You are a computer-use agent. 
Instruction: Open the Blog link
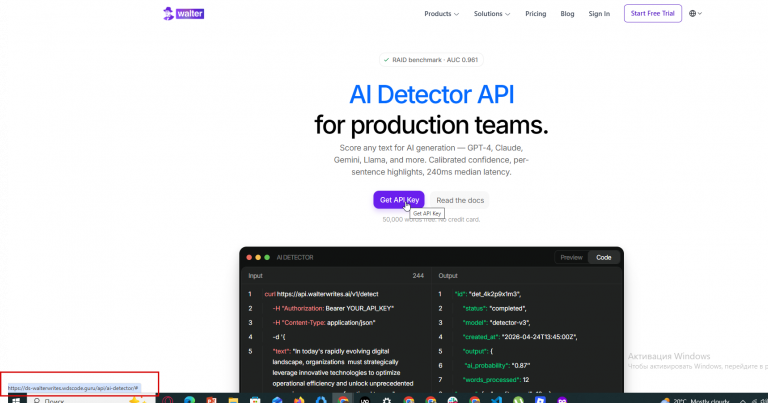[x=567, y=14]
